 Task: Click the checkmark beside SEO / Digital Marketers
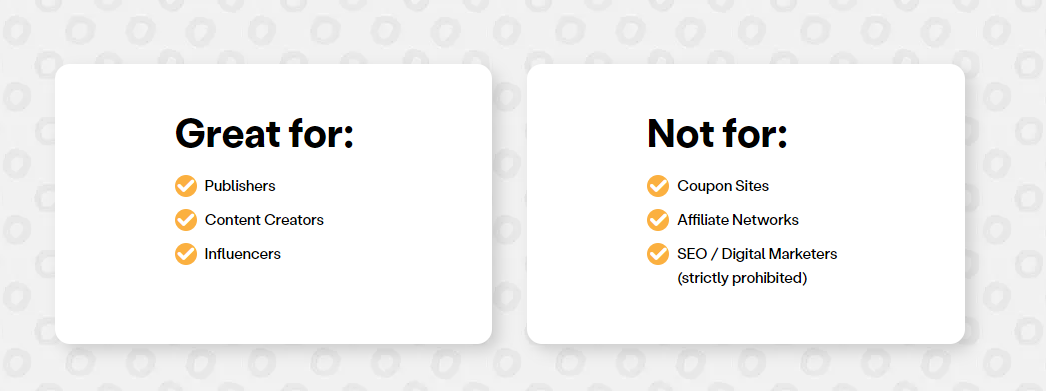coord(658,254)
